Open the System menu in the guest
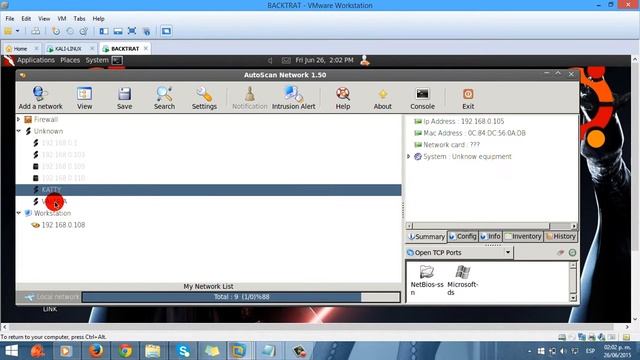This screenshot has width=640, height=360. pyautogui.click(x=97, y=60)
